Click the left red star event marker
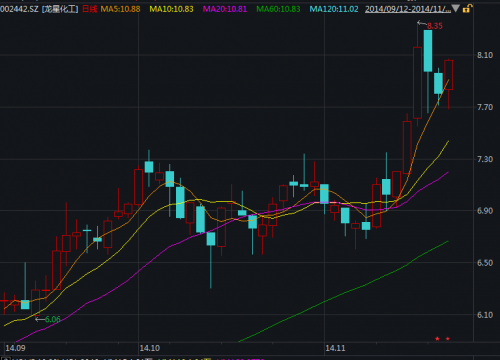This screenshot has width=500, height=360. [437, 339]
